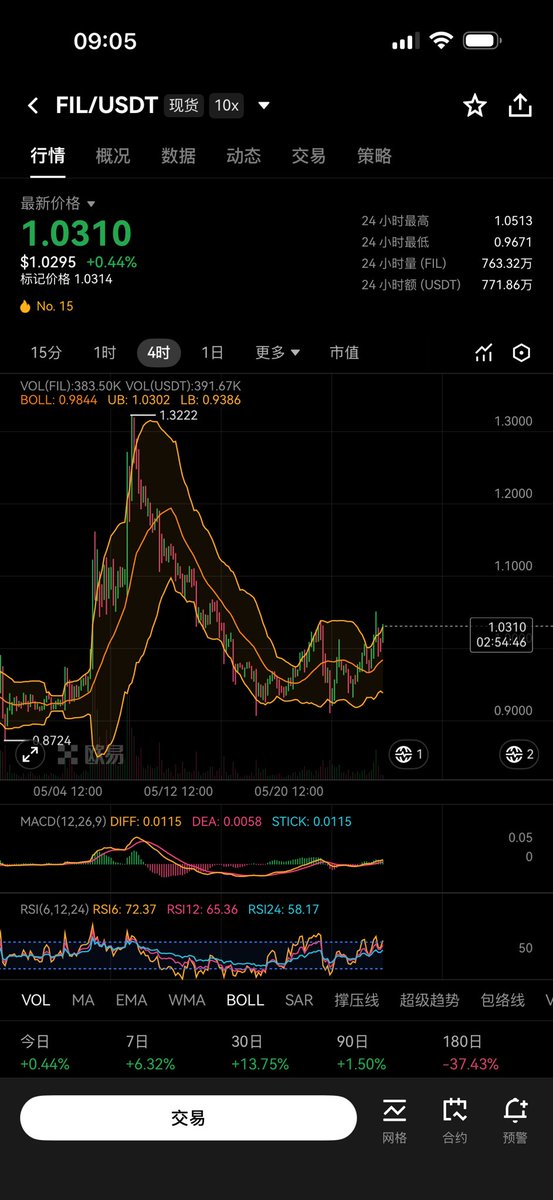Viewport: 553px width, 1200px height.
Task: Open the No. 15 hot ranking
Action: (x=47, y=306)
